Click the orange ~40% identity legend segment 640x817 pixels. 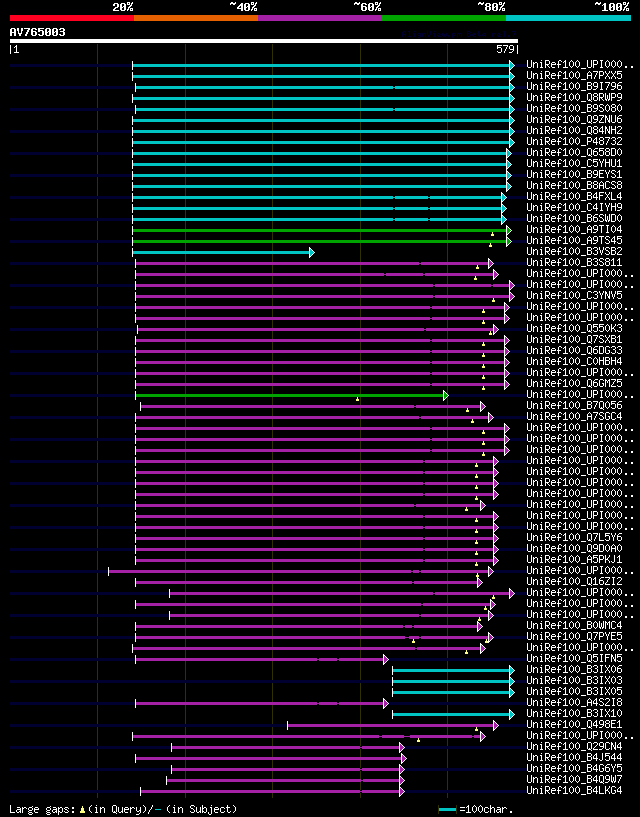pyautogui.click(x=196, y=18)
